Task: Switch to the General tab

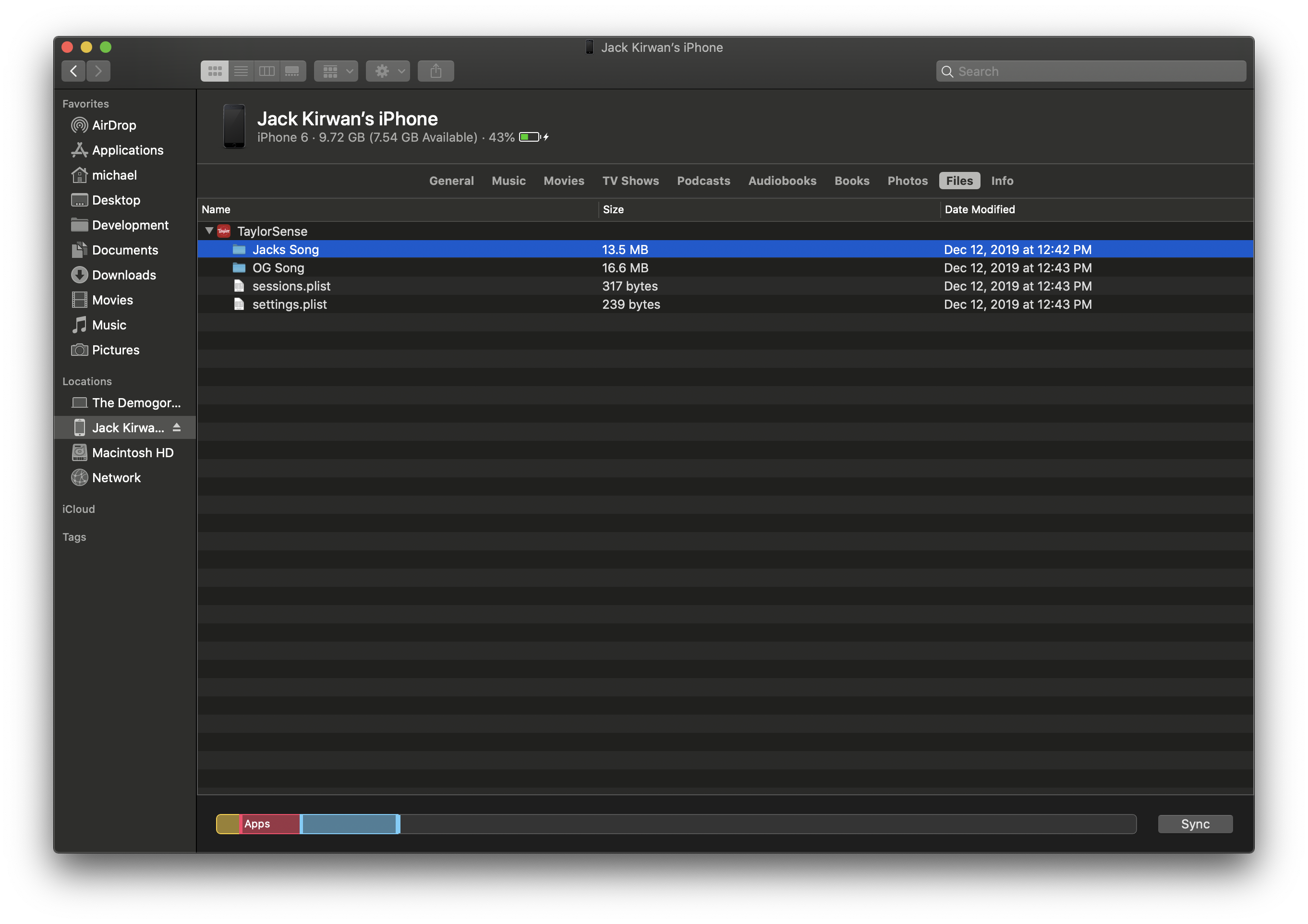Action: [x=451, y=181]
